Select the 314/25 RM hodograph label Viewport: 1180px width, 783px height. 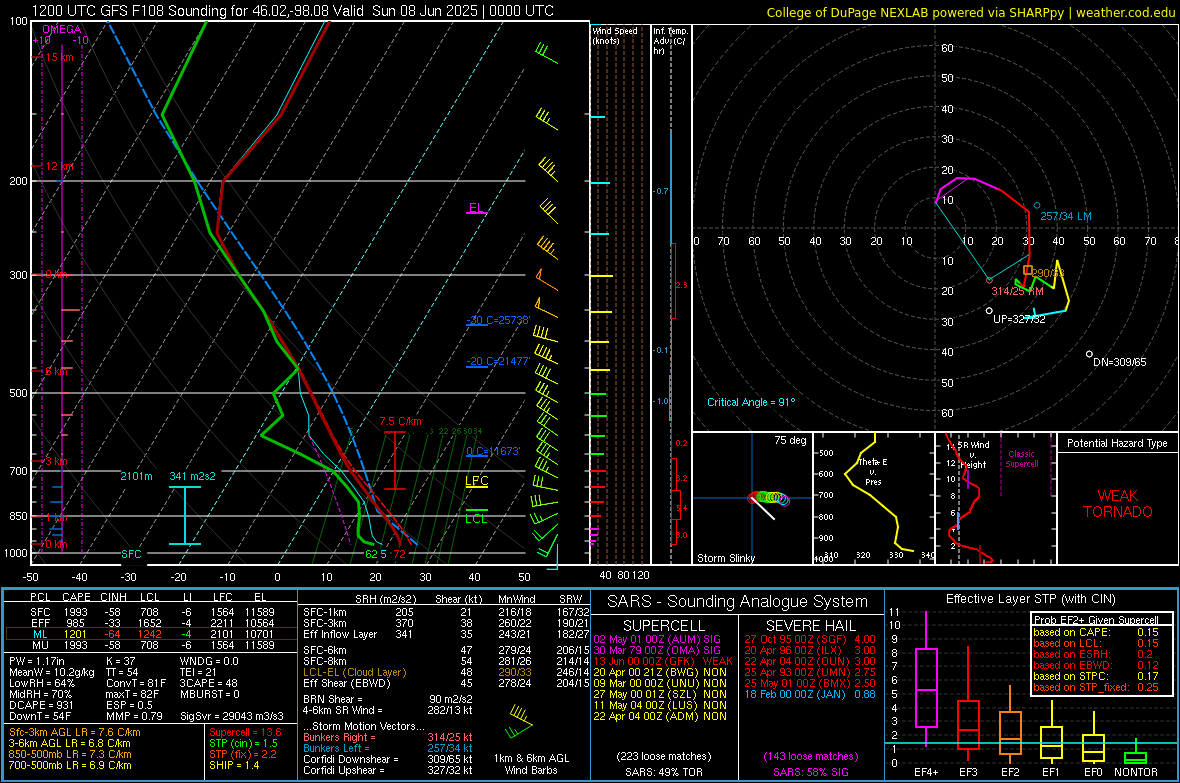pyautogui.click(x=1017, y=291)
